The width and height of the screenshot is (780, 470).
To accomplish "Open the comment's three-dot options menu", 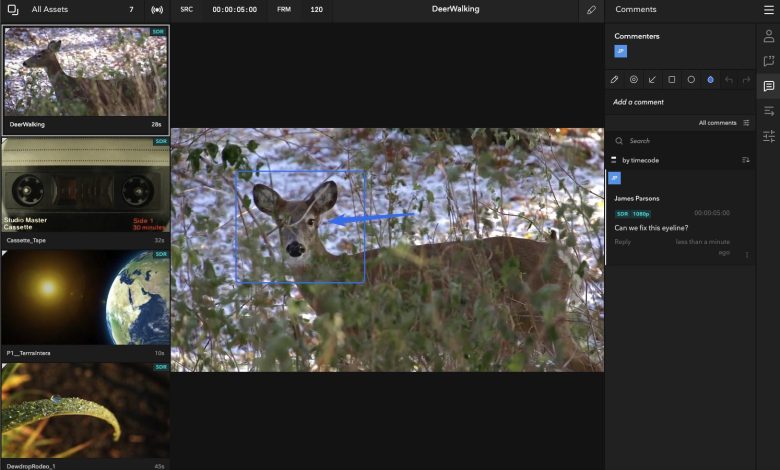I will pos(746,255).
